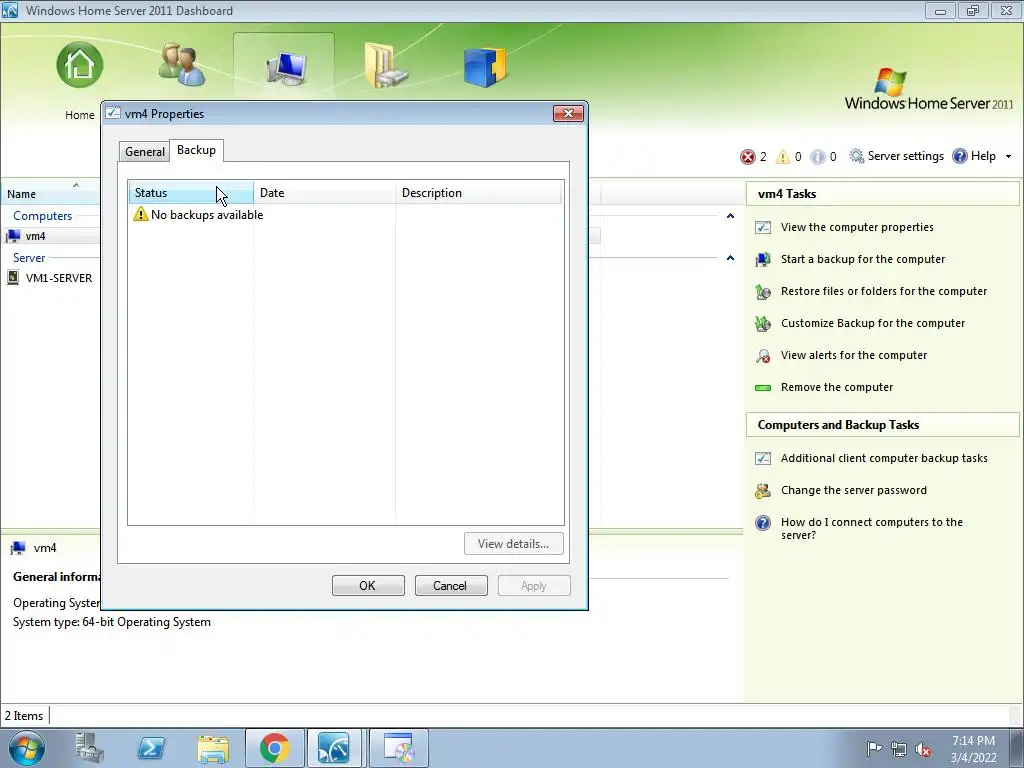1024x768 pixels.
Task: Click Customize Backup task icon
Action: pyautogui.click(x=763, y=323)
